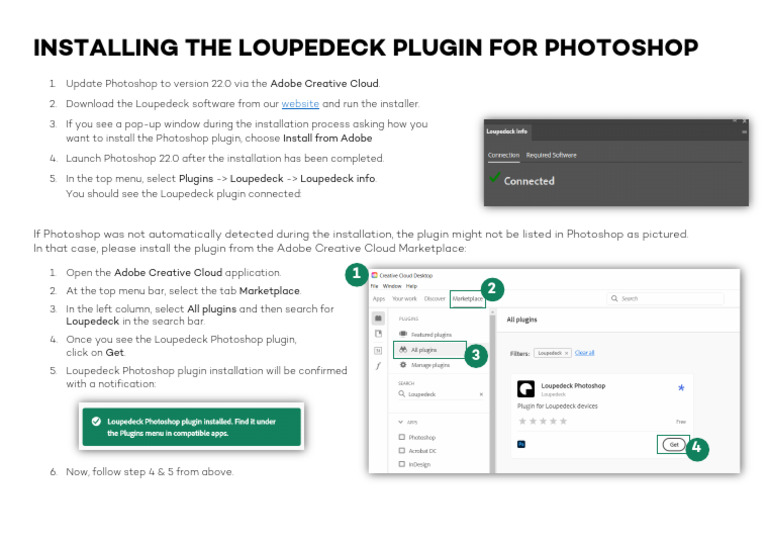Select the fonts icon in left rail
This screenshot has width=768, height=543.
pyautogui.click(x=378, y=365)
